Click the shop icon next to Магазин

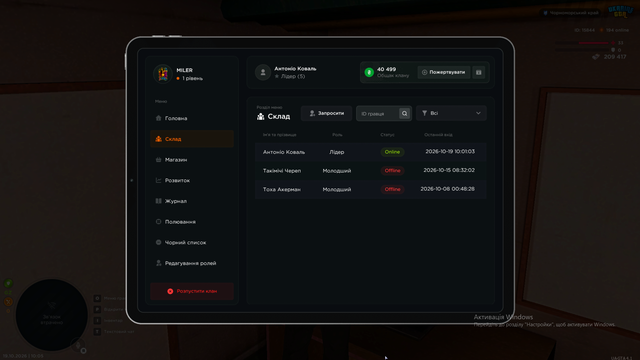pos(158,160)
